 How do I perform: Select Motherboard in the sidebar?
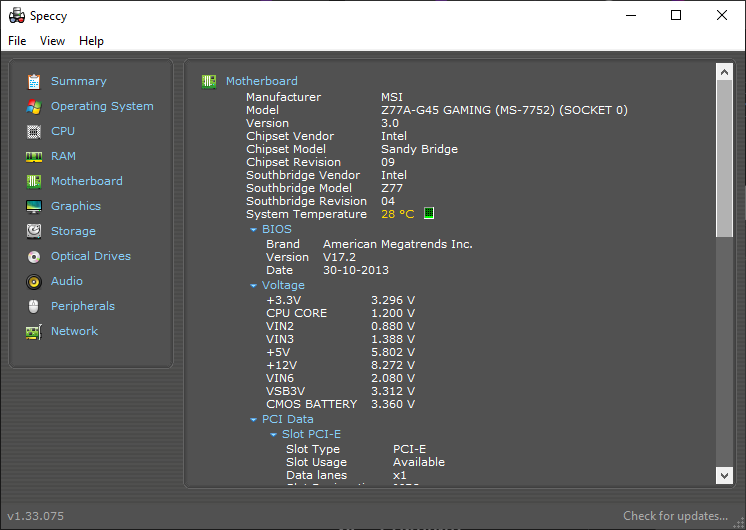pyautogui.click(x=87, y=181)
